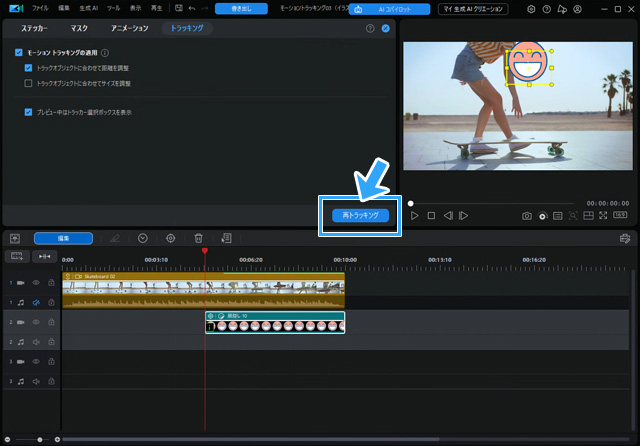The image size is (640, 446).
Task: Click the panel help question mark icon
Action: [370, 28]
